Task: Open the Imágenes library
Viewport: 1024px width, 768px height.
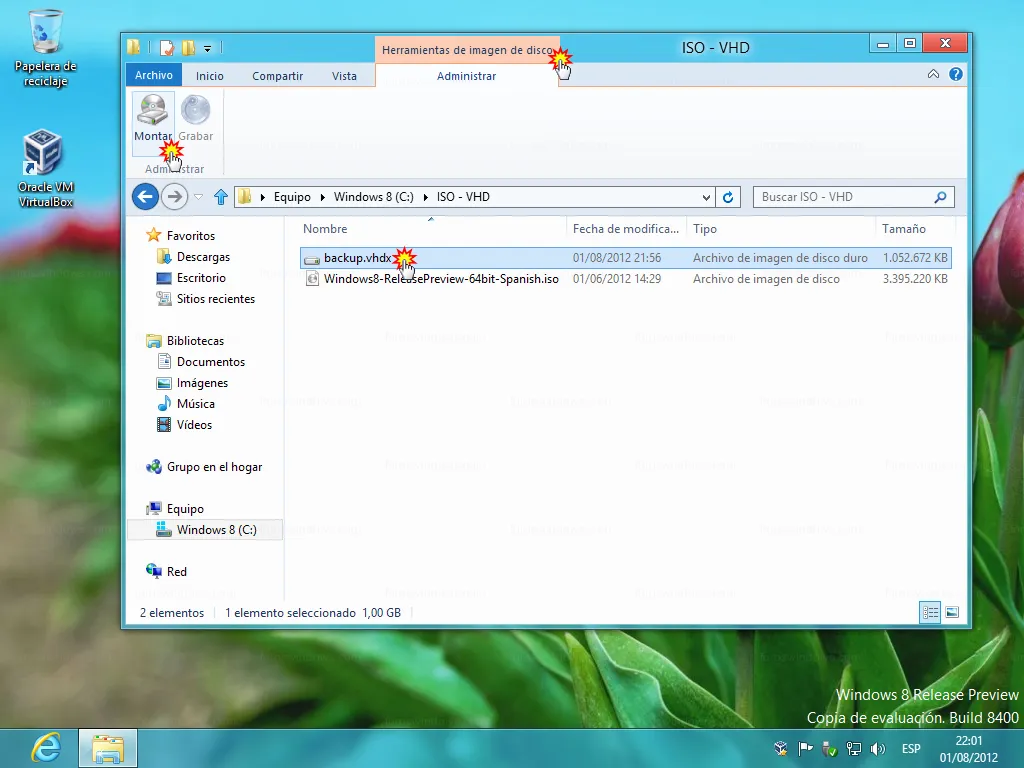Action: 202,383
